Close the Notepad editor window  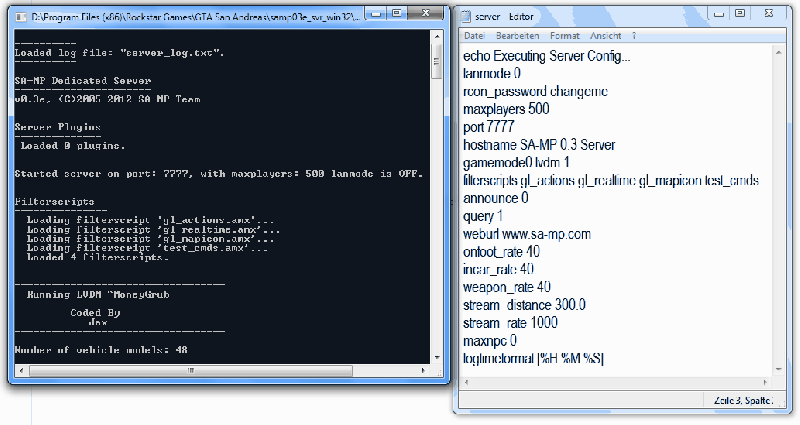[770, 14]
